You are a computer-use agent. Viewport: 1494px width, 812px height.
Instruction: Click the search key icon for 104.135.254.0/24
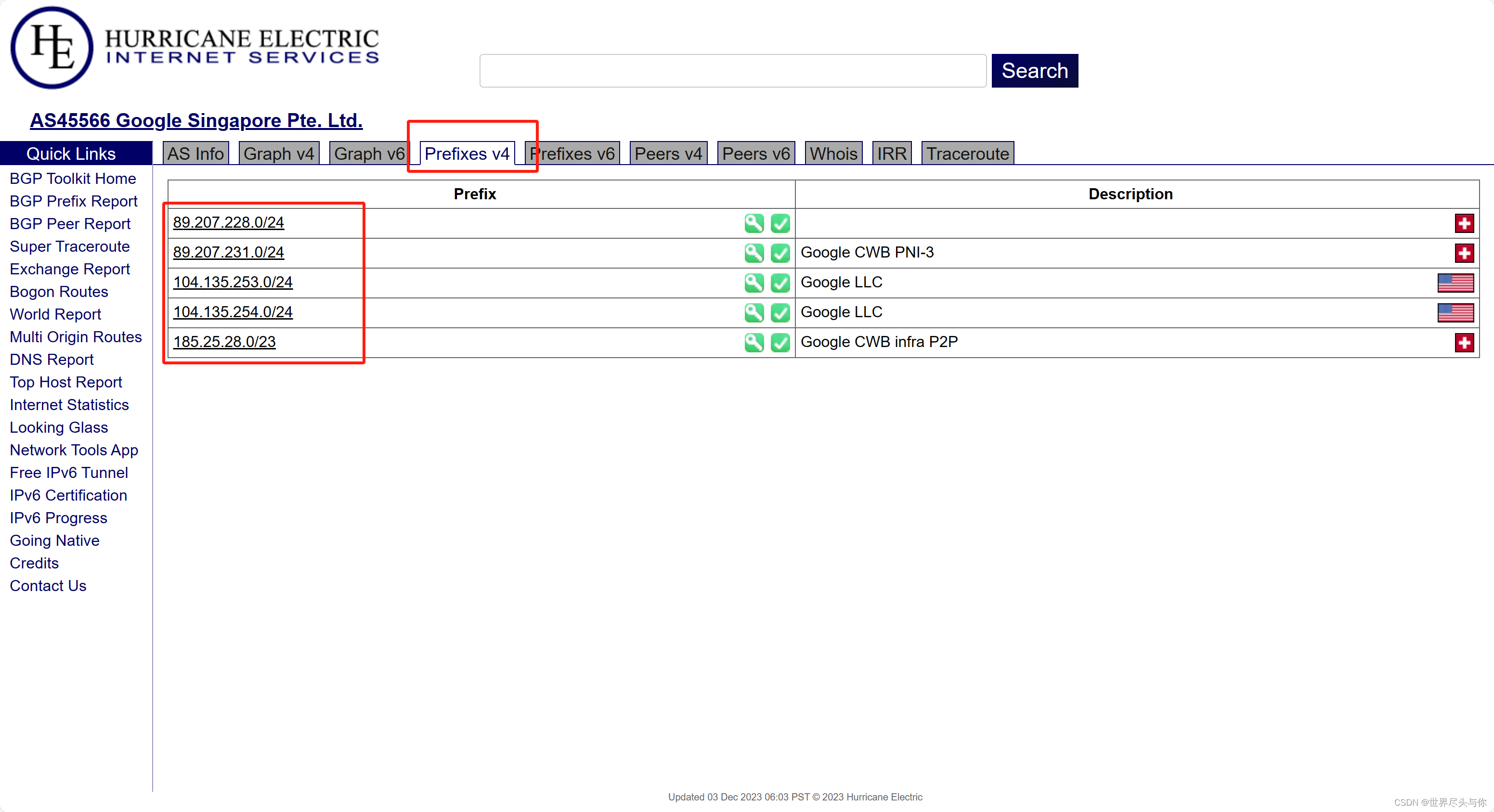coord(754,312)
